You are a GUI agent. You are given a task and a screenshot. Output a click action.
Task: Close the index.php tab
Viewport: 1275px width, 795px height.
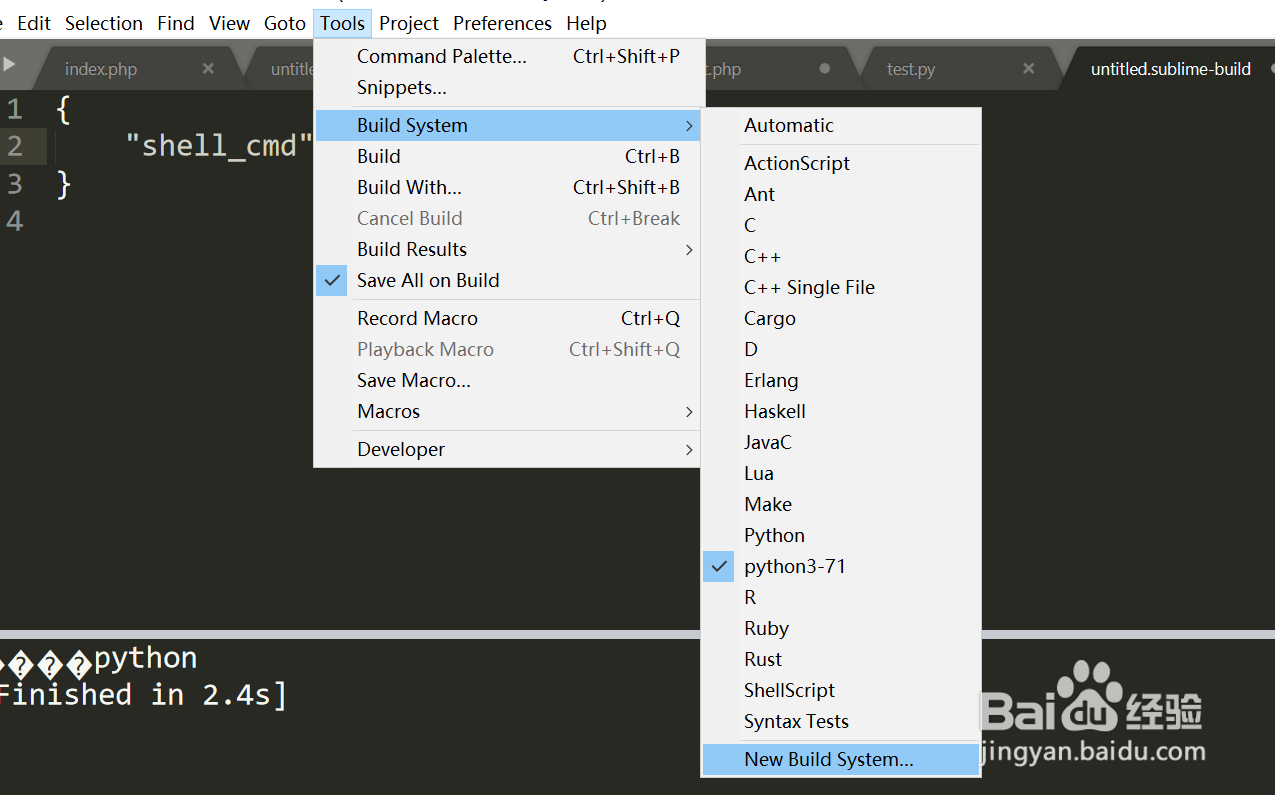(x=208, y=69)
